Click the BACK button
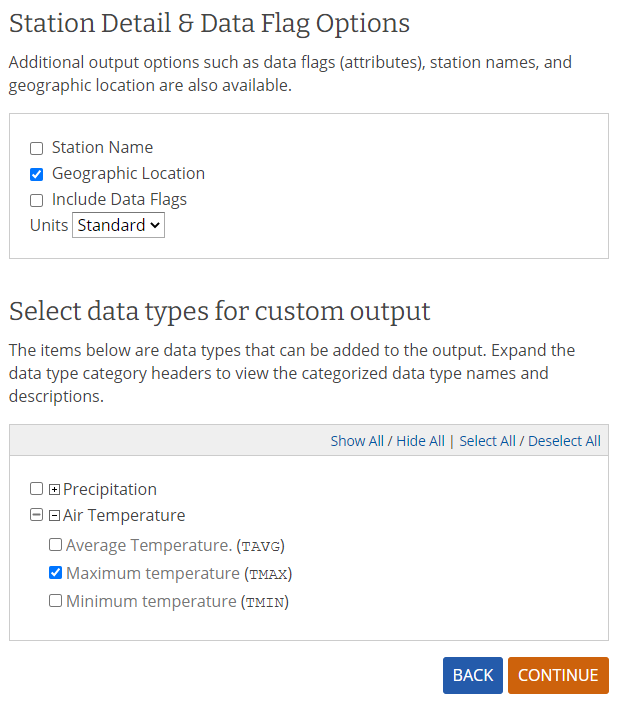This screenshot has width=620, height=701. point(472,675)
